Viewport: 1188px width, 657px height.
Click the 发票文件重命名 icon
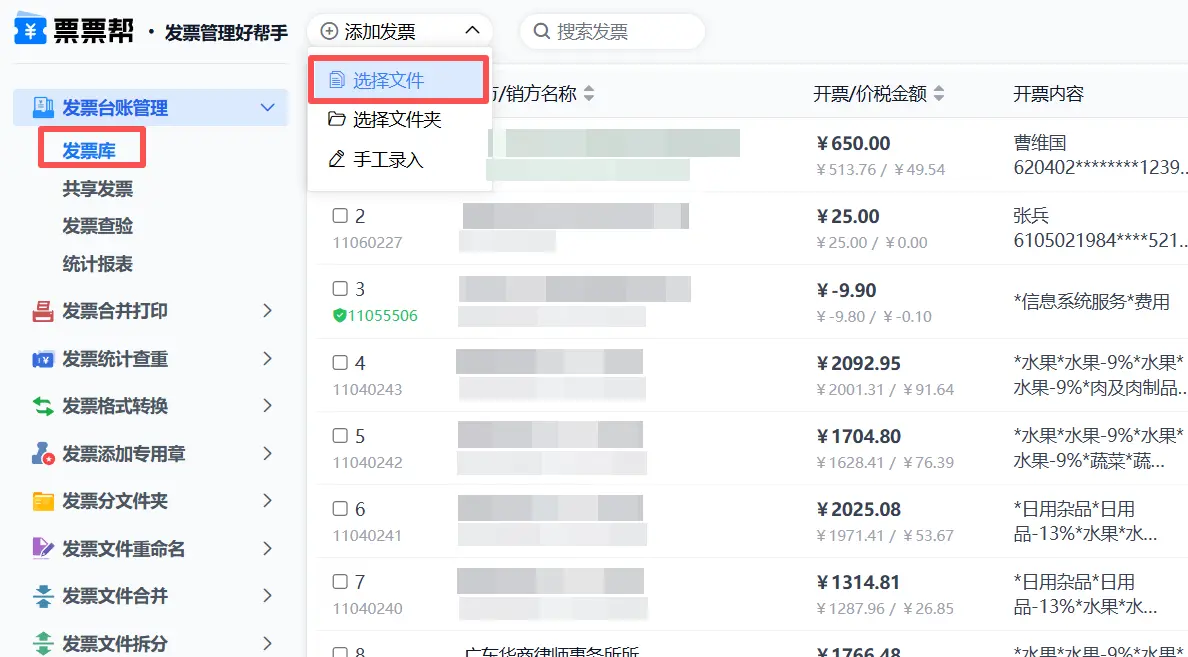pos(43,549)
